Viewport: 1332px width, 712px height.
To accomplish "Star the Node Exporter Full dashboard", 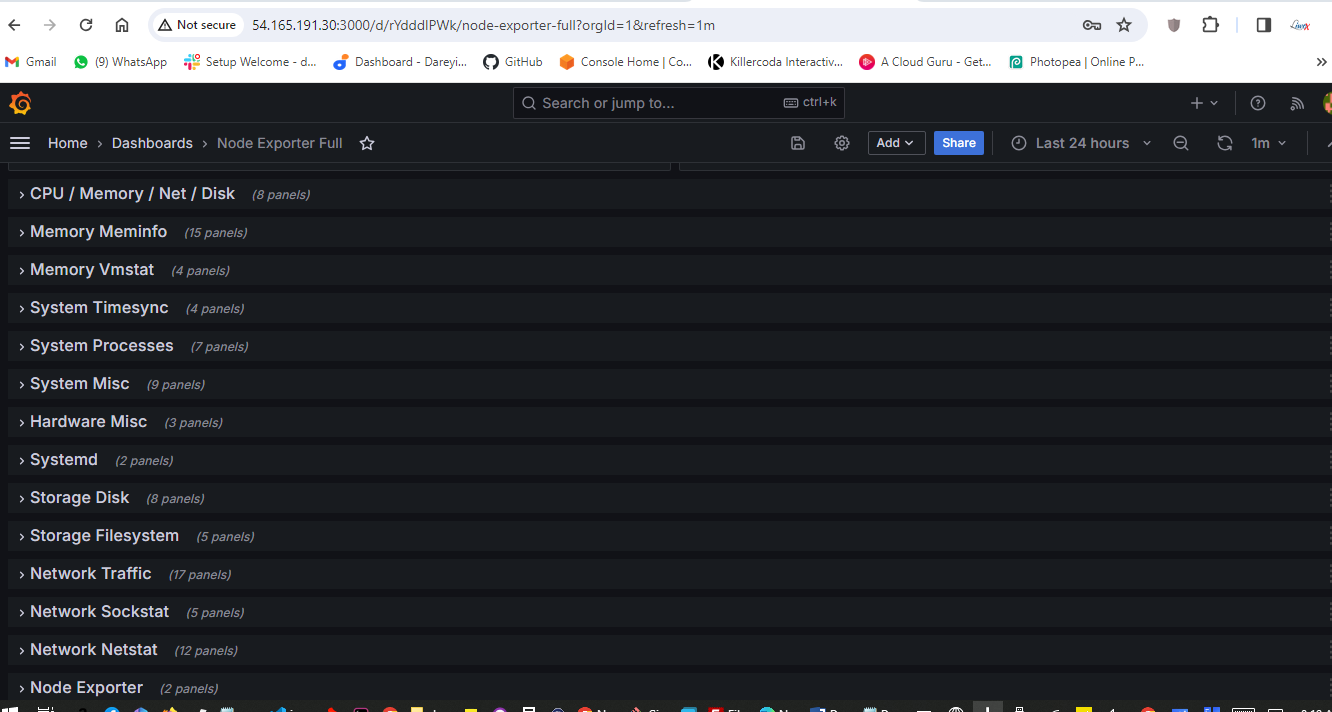I will point(367,143).
